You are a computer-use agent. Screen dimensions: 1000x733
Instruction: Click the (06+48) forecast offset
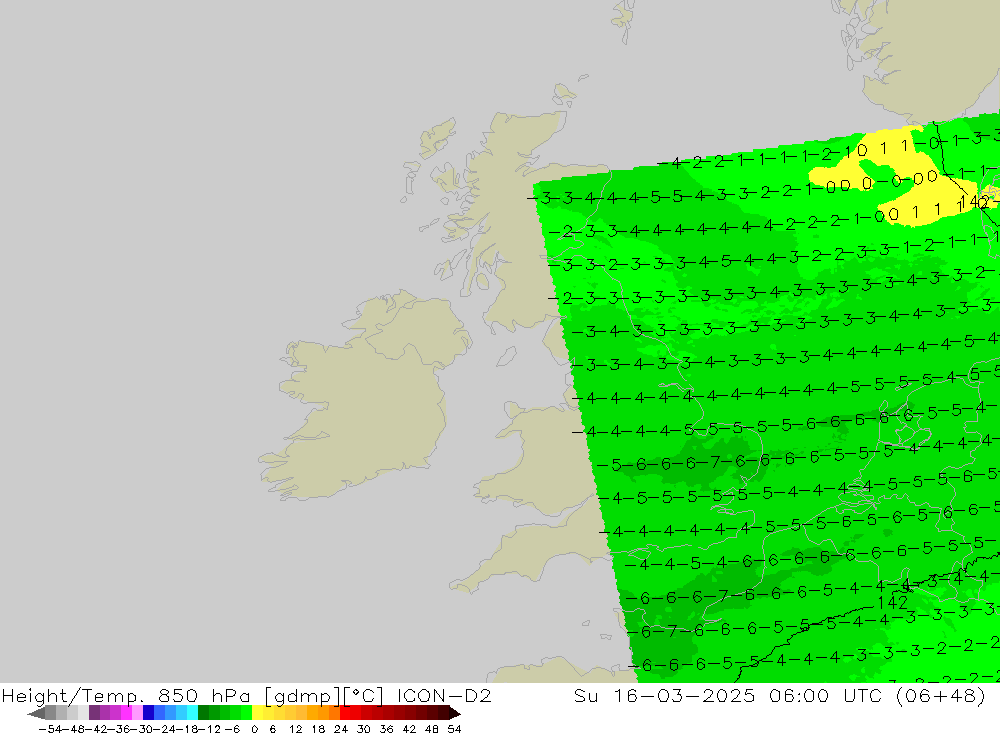(x=941, y=695)
